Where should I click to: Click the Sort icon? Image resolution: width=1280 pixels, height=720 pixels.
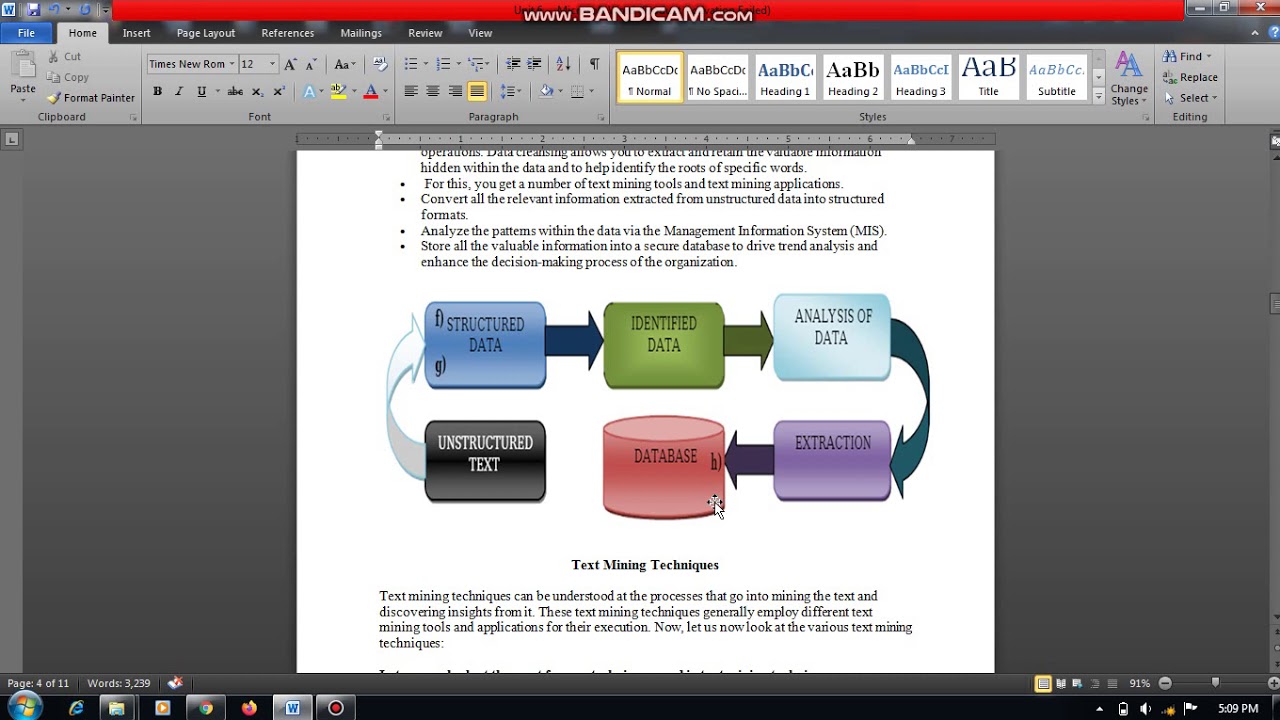coord(563,64)
